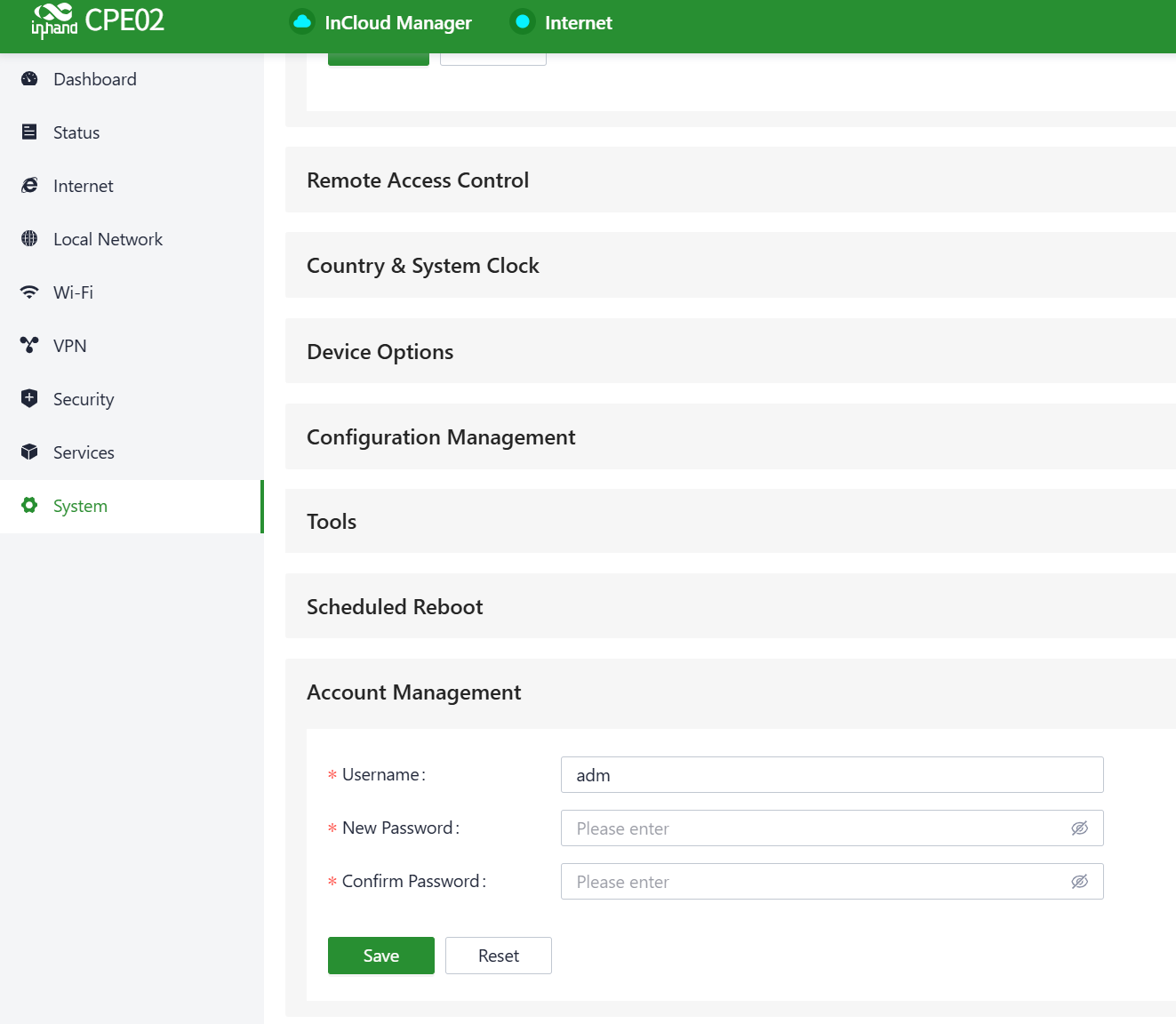Expand the Country & System Clock section
Screen dimensions: 1176x1024
point(423,266)
